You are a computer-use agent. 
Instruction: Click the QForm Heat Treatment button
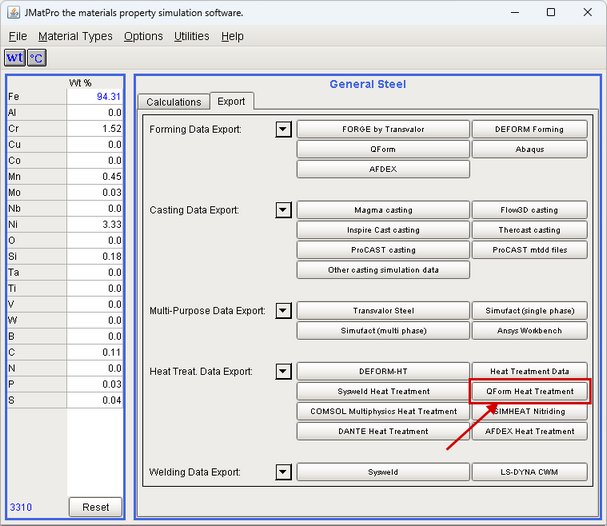pos(530,391)
